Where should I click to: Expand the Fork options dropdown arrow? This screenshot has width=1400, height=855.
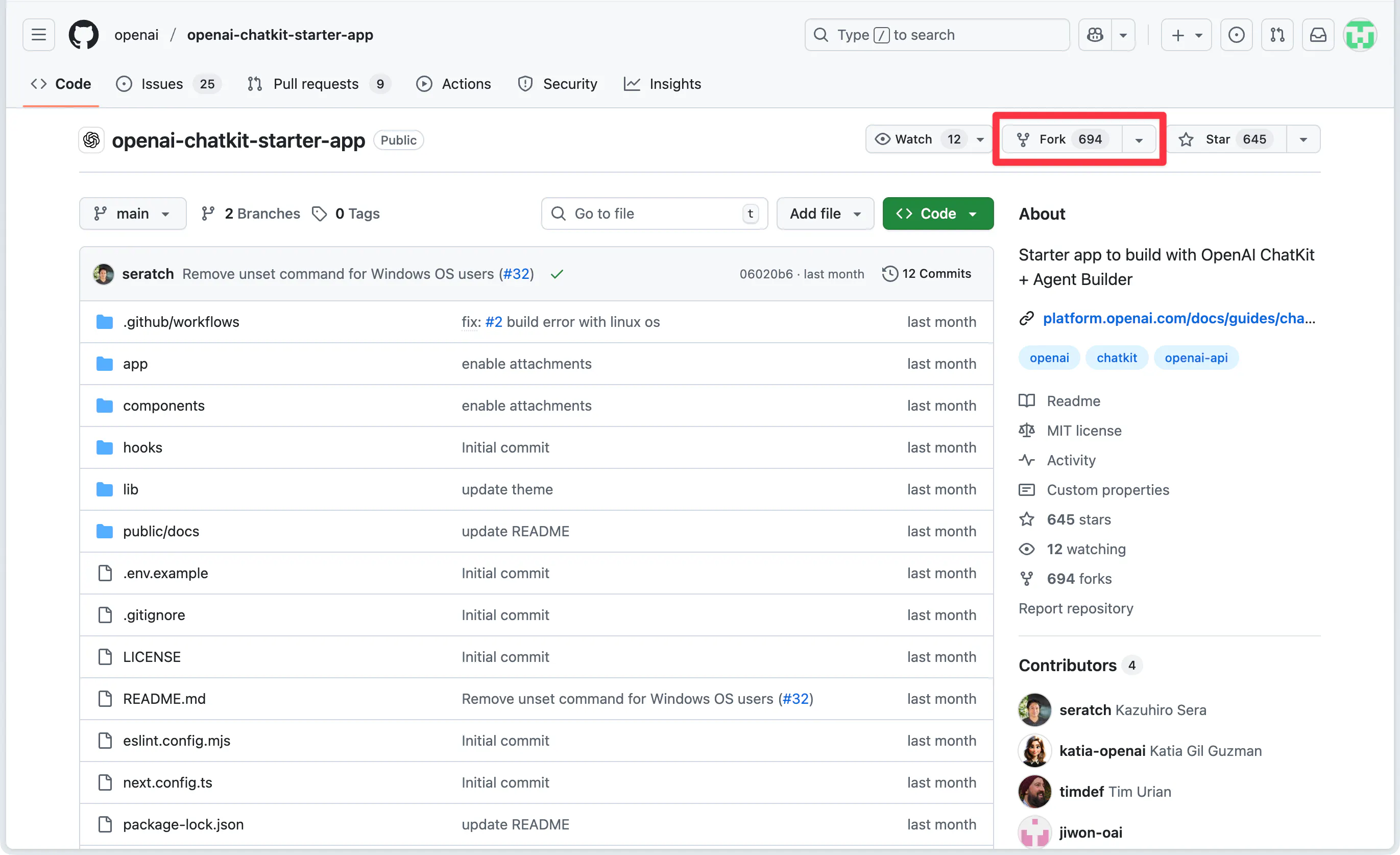[x=1139, y=140]
